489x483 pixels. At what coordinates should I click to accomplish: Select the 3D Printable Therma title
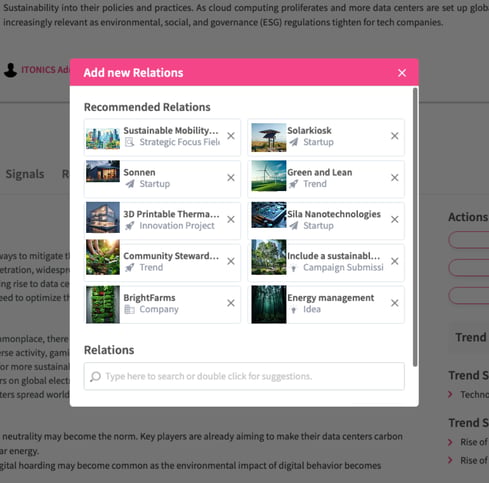171,214
